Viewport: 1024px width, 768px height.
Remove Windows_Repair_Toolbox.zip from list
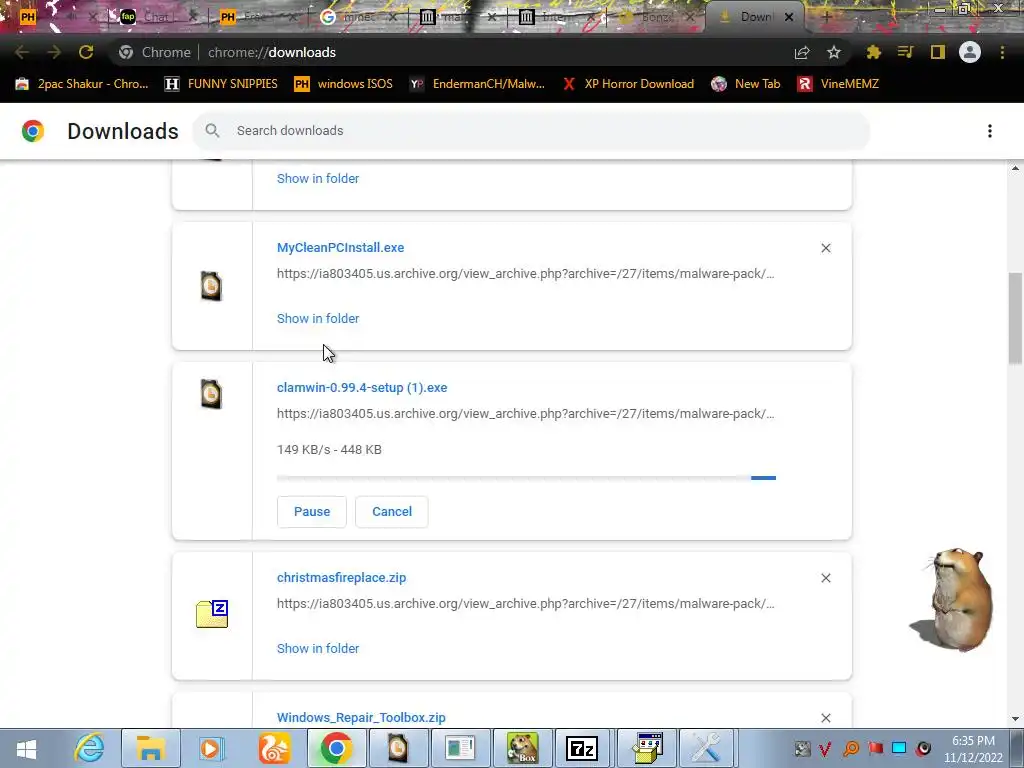point(825,718)
